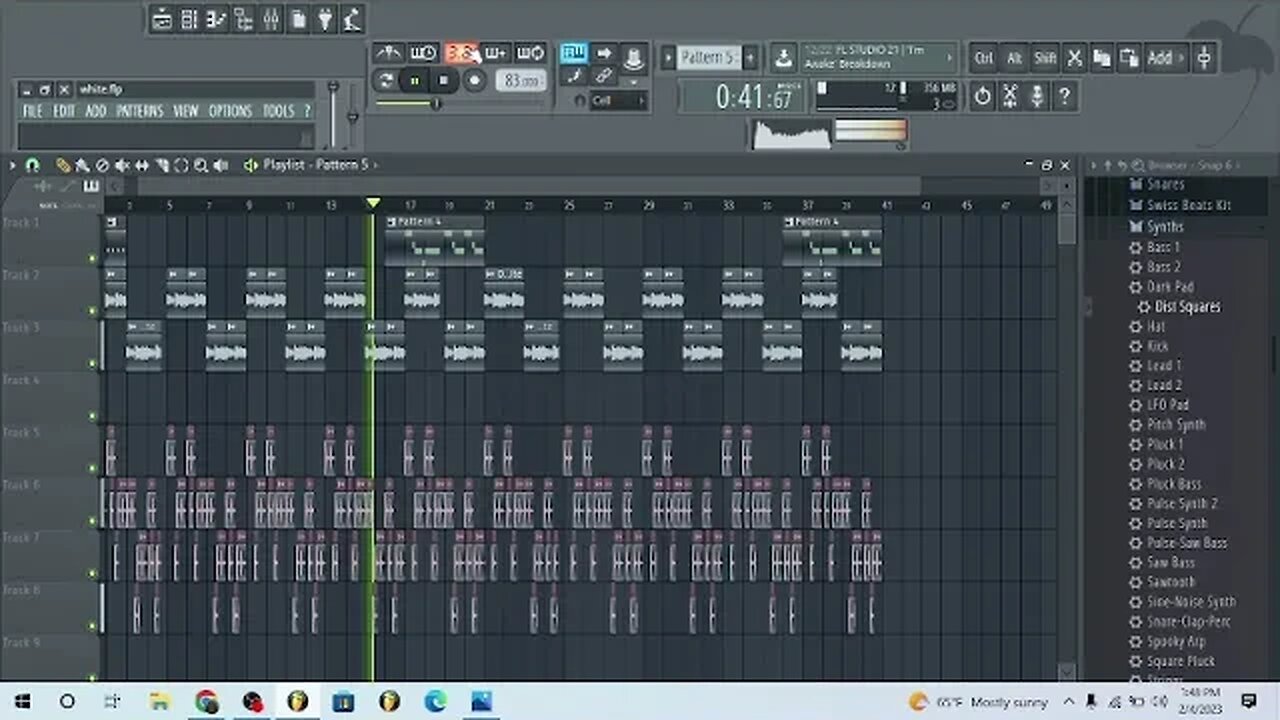Open the tempo tapper icon

click(x=352, y=19)
